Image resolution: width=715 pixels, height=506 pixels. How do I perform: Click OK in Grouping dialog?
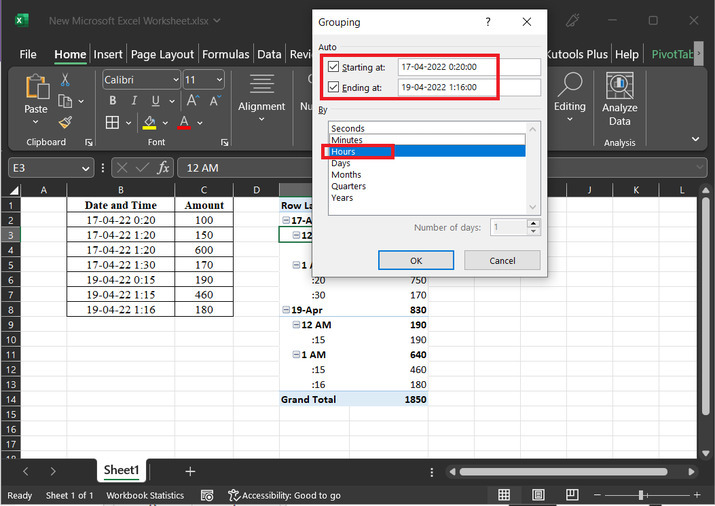click(416, 260)
